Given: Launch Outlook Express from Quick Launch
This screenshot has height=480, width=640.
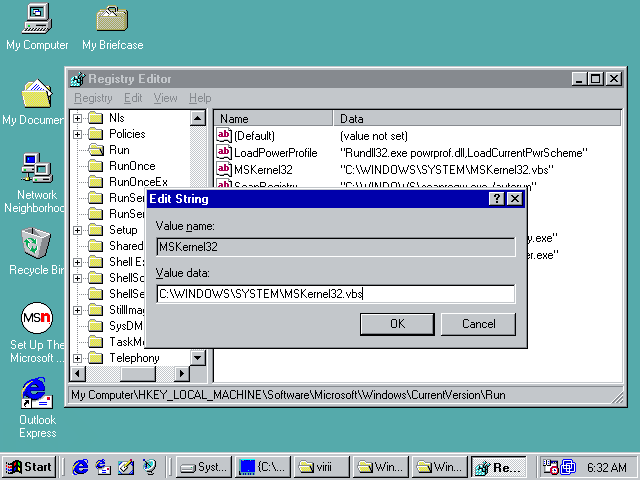Looking at the screenshot, I should point(103,467).
